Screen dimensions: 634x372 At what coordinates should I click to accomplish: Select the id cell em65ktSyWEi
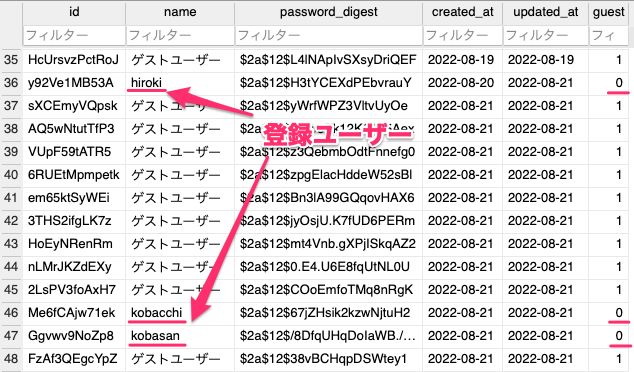coord(74,198)
